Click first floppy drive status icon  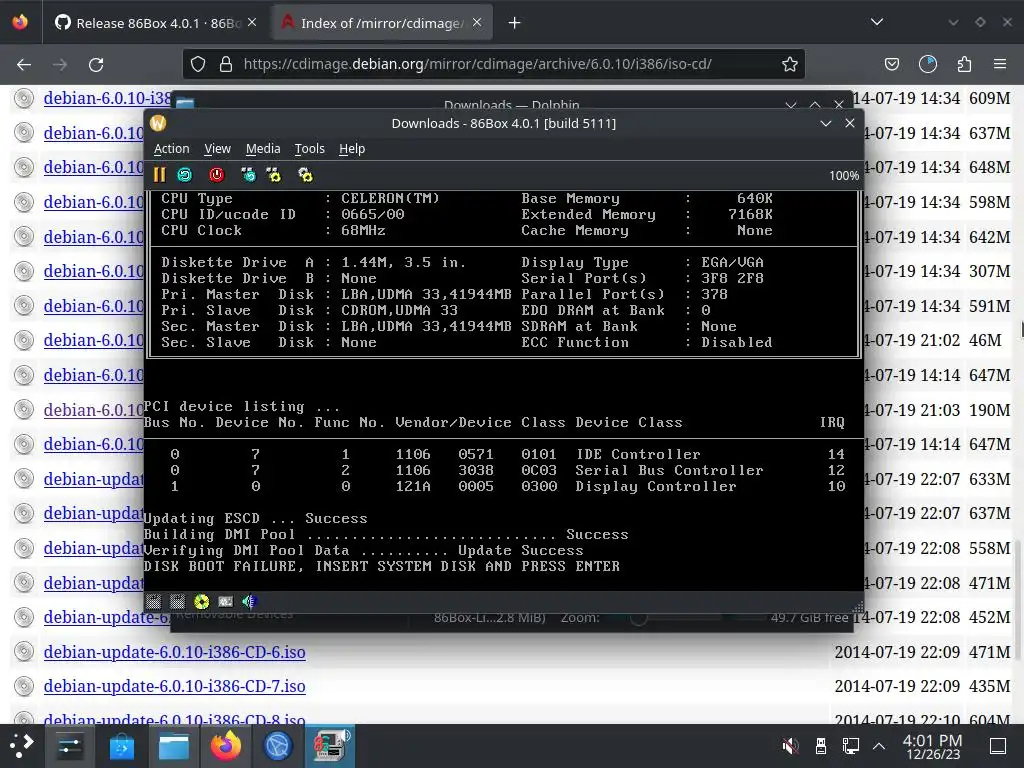pos(153,601)
